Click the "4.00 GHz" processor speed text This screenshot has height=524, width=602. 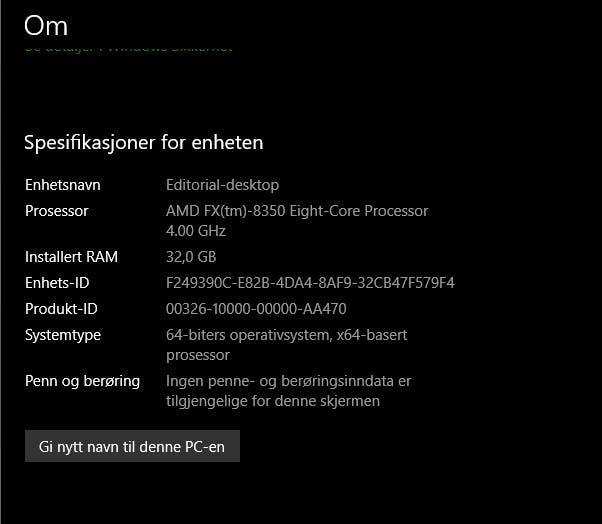pos(195,231)
